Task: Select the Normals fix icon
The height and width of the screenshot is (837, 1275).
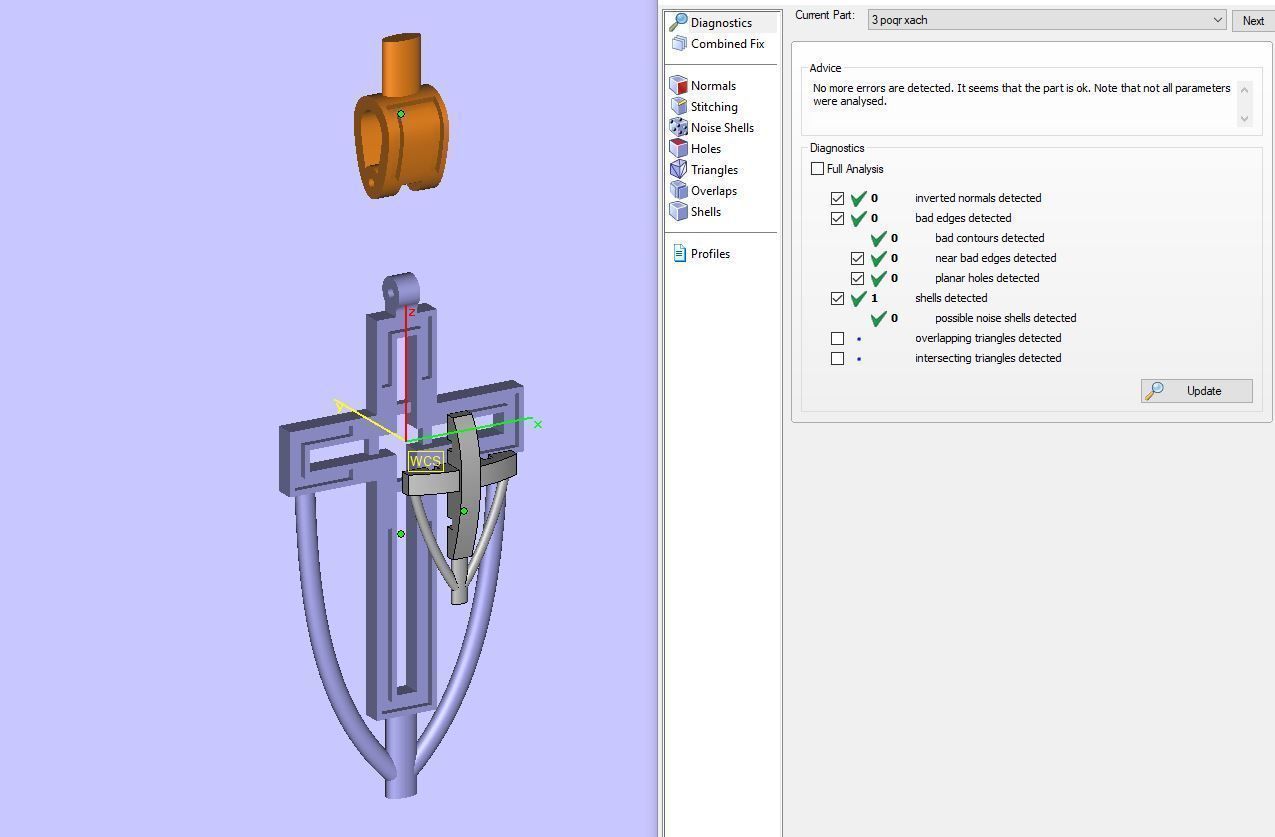Action: [x=679, y=86]
